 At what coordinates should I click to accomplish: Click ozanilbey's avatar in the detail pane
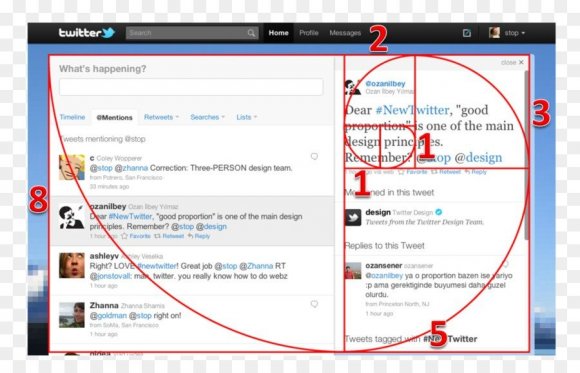[352, 87]
